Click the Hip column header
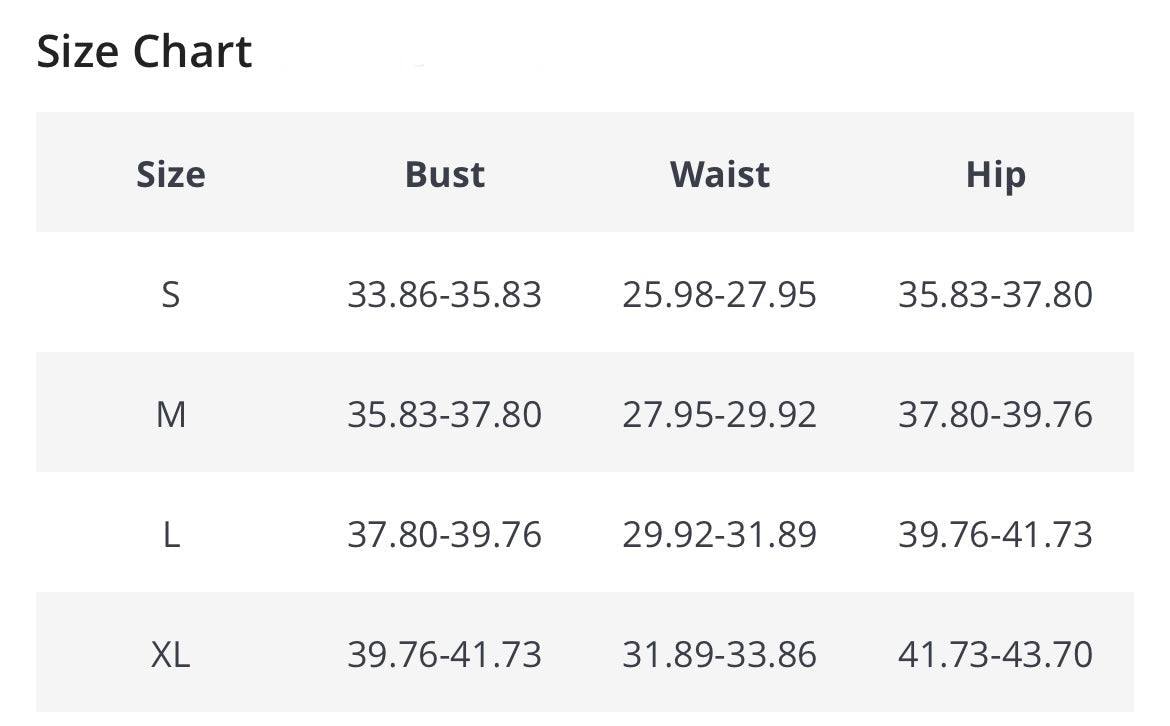 click(995, 175)
